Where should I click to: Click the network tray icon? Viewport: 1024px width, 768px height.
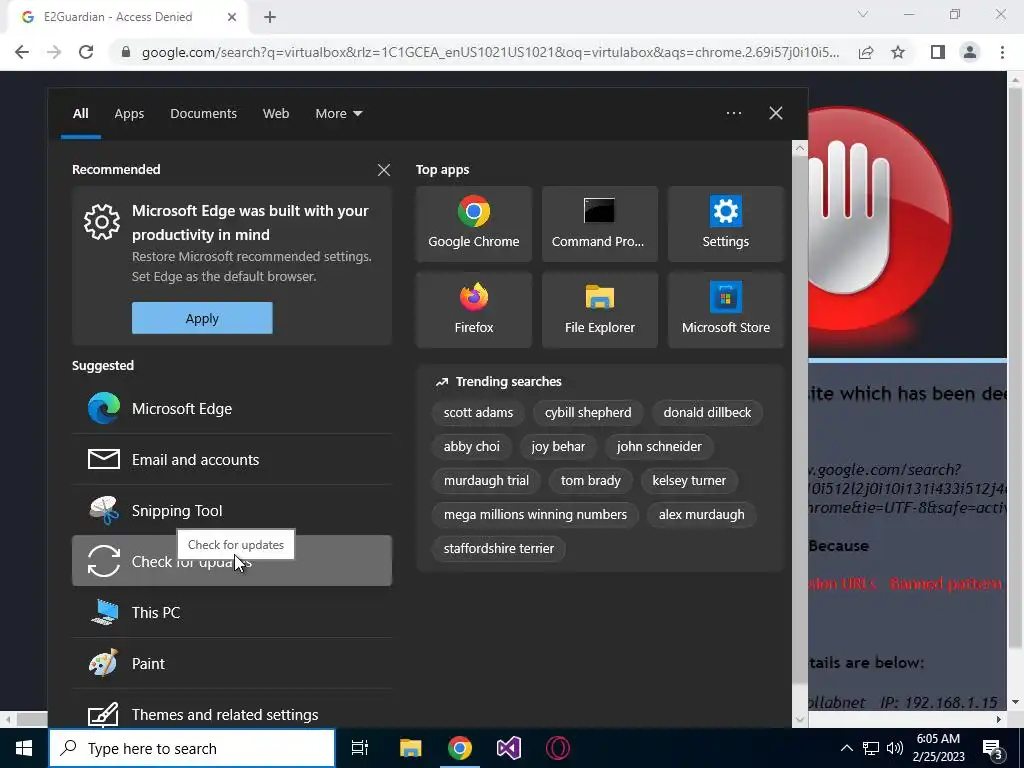pos(871,748)
